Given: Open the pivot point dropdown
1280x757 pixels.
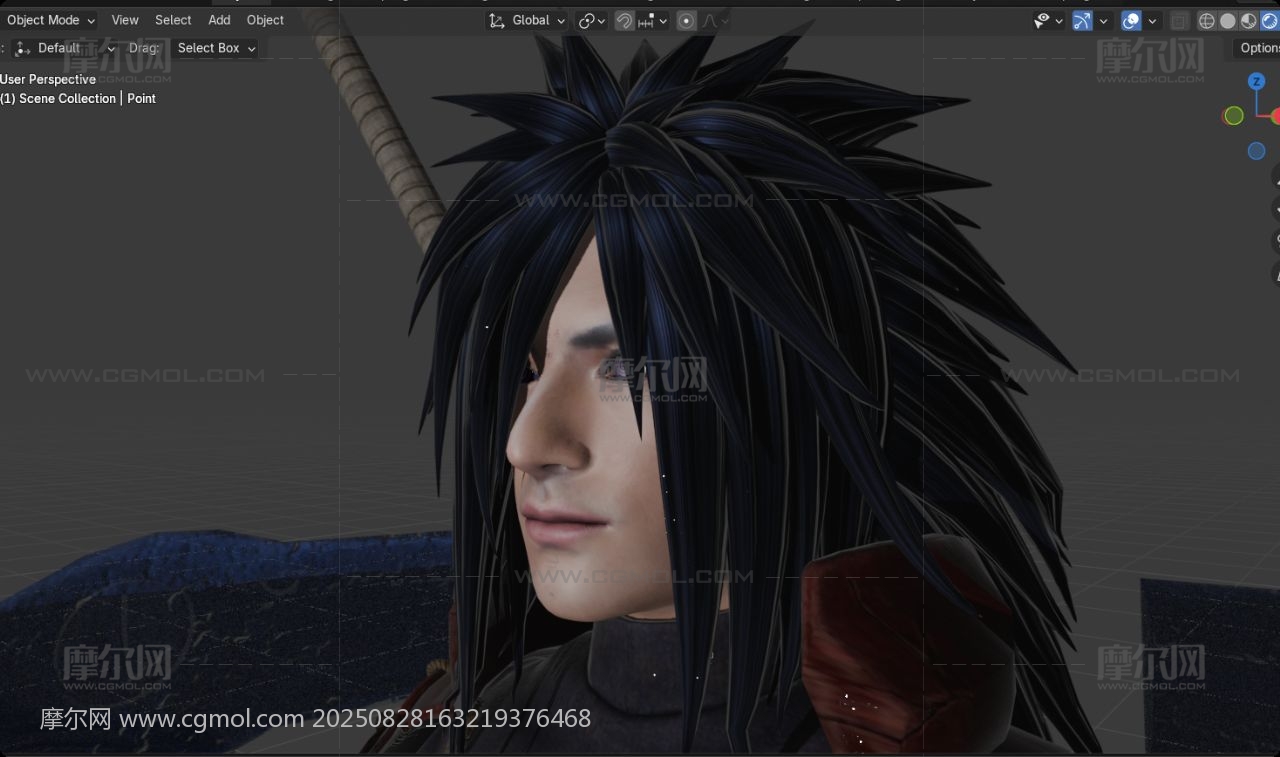Looking at the screenshot, I should [592, 20].
